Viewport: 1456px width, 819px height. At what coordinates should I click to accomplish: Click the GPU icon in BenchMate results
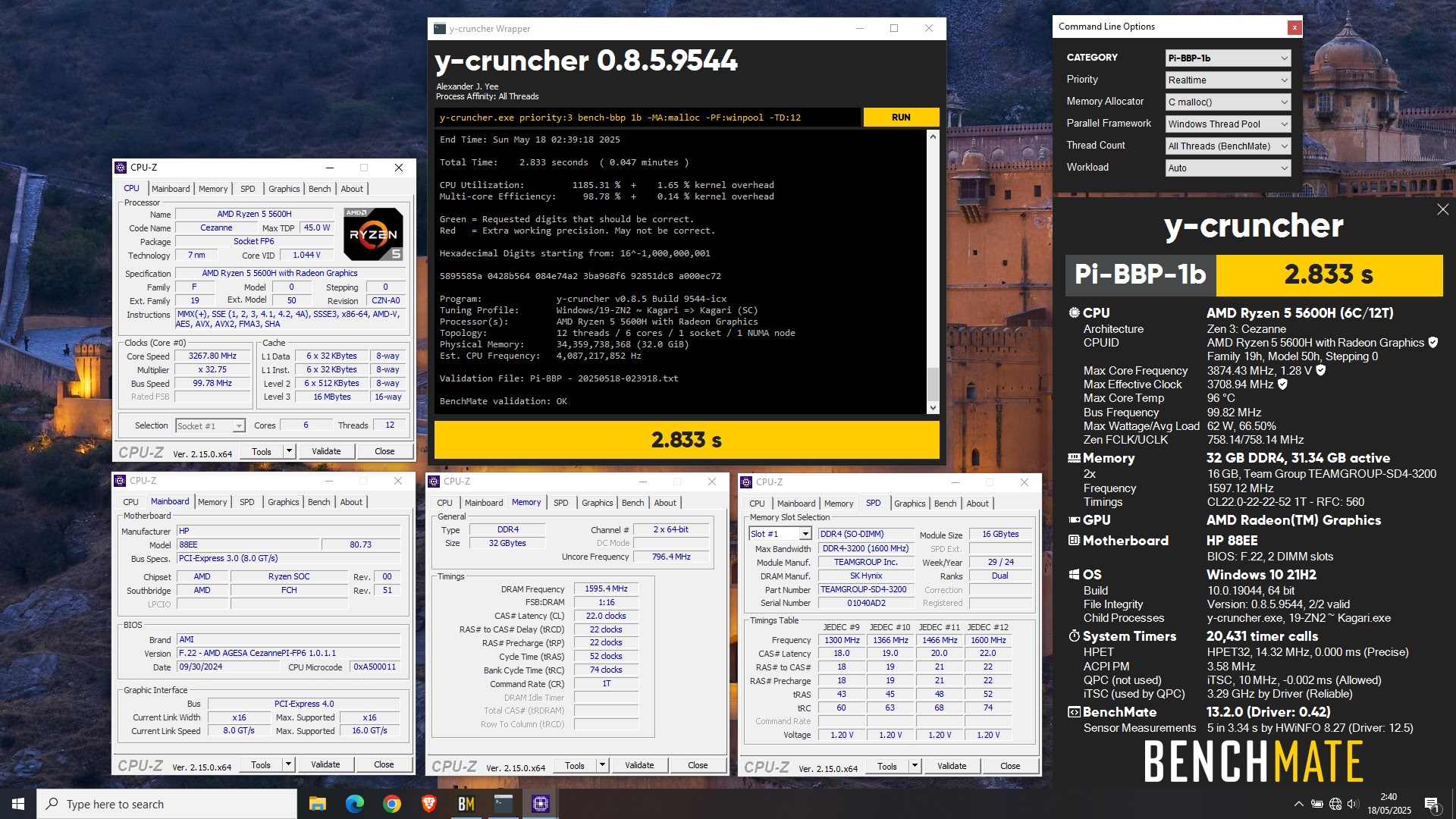(1074, 520)
